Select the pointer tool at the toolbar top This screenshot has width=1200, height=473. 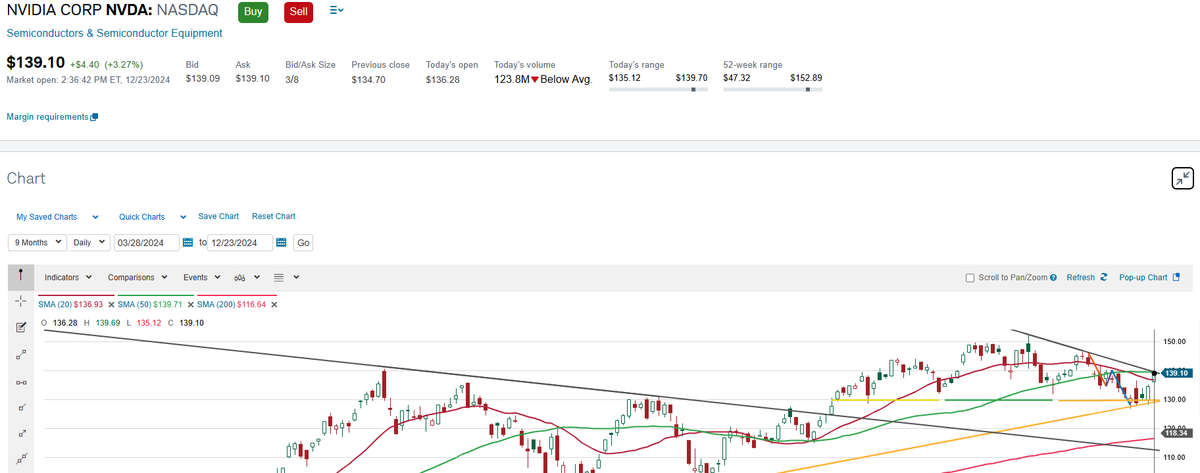(x=20, y=275)
